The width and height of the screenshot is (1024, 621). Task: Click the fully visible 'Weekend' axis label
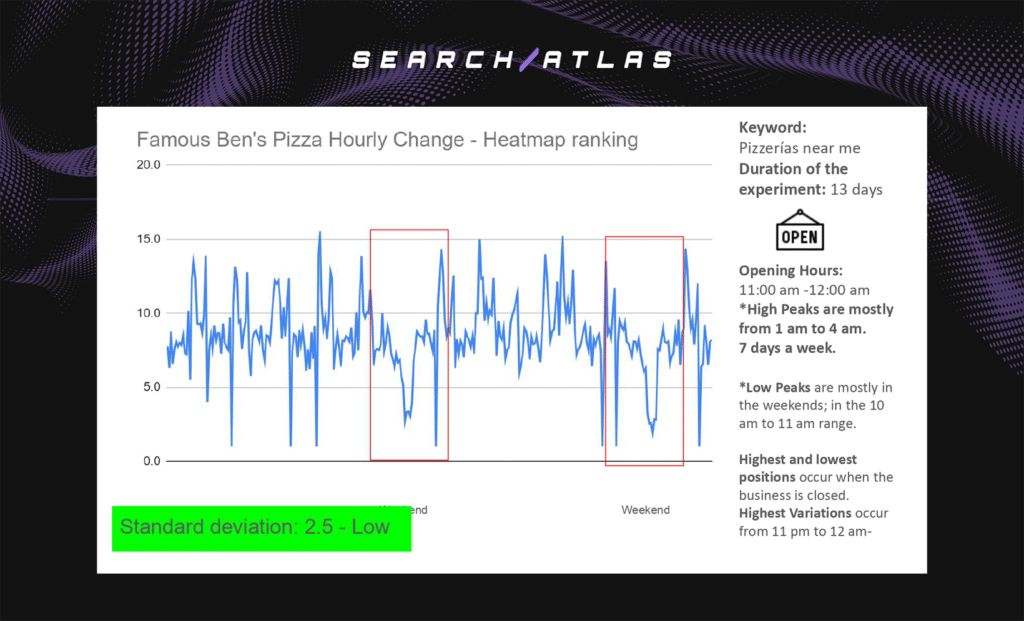[x=645, y=510]
